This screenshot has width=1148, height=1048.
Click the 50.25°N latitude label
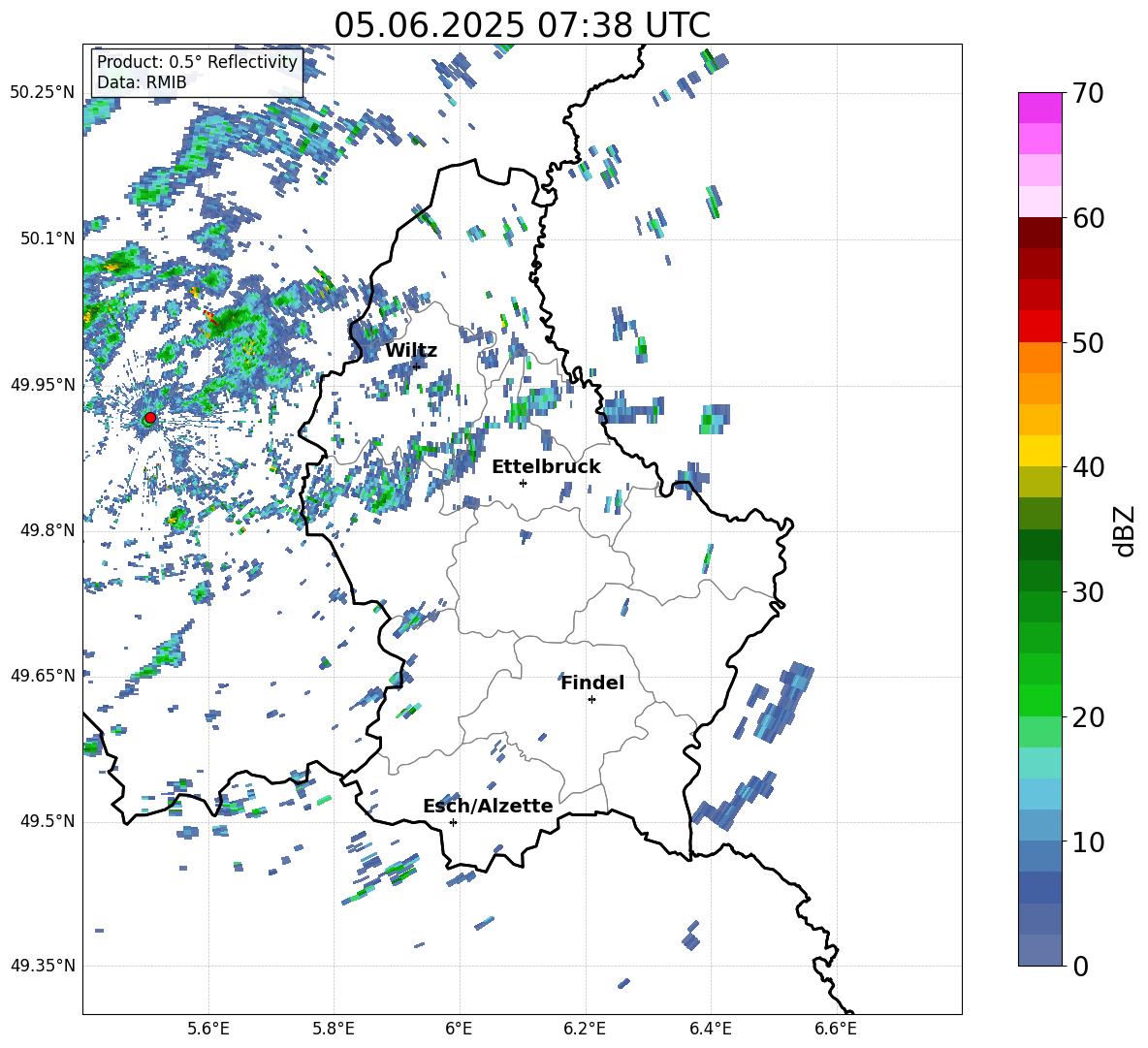click(43, 93)
